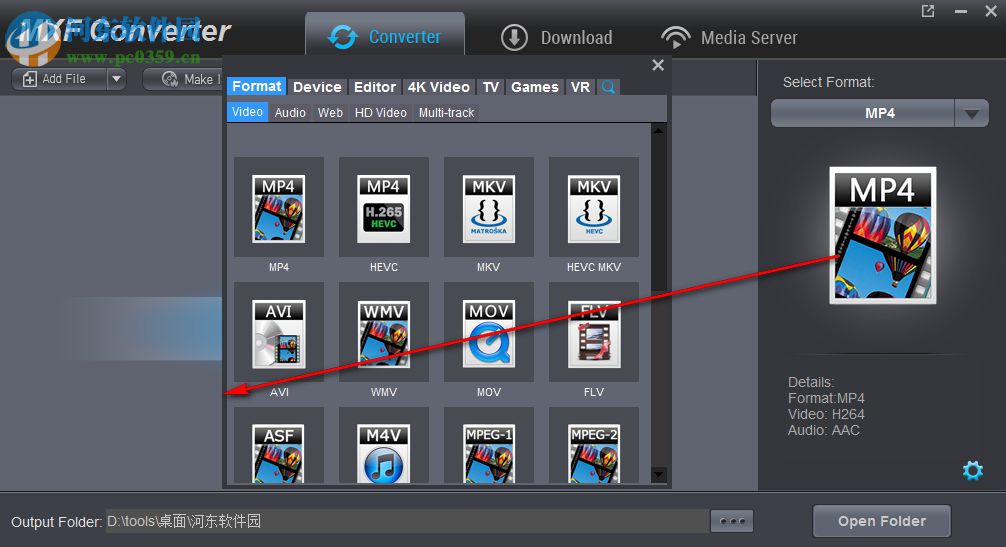Switch to the Audio sub-tab

tap(290, 112)
